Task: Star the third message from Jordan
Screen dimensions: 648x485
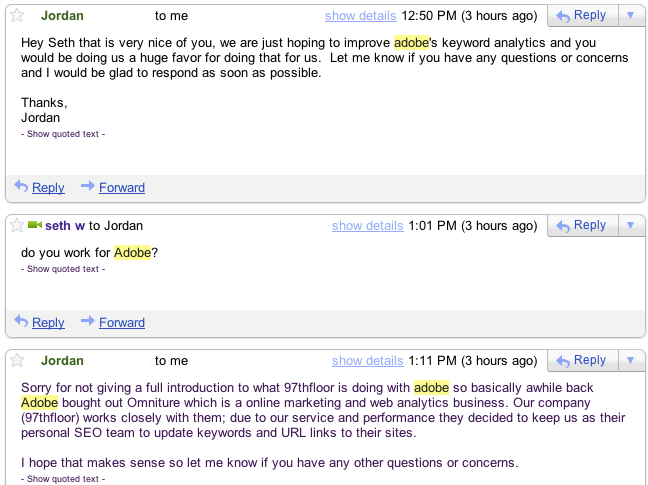Action: point(16,361)
